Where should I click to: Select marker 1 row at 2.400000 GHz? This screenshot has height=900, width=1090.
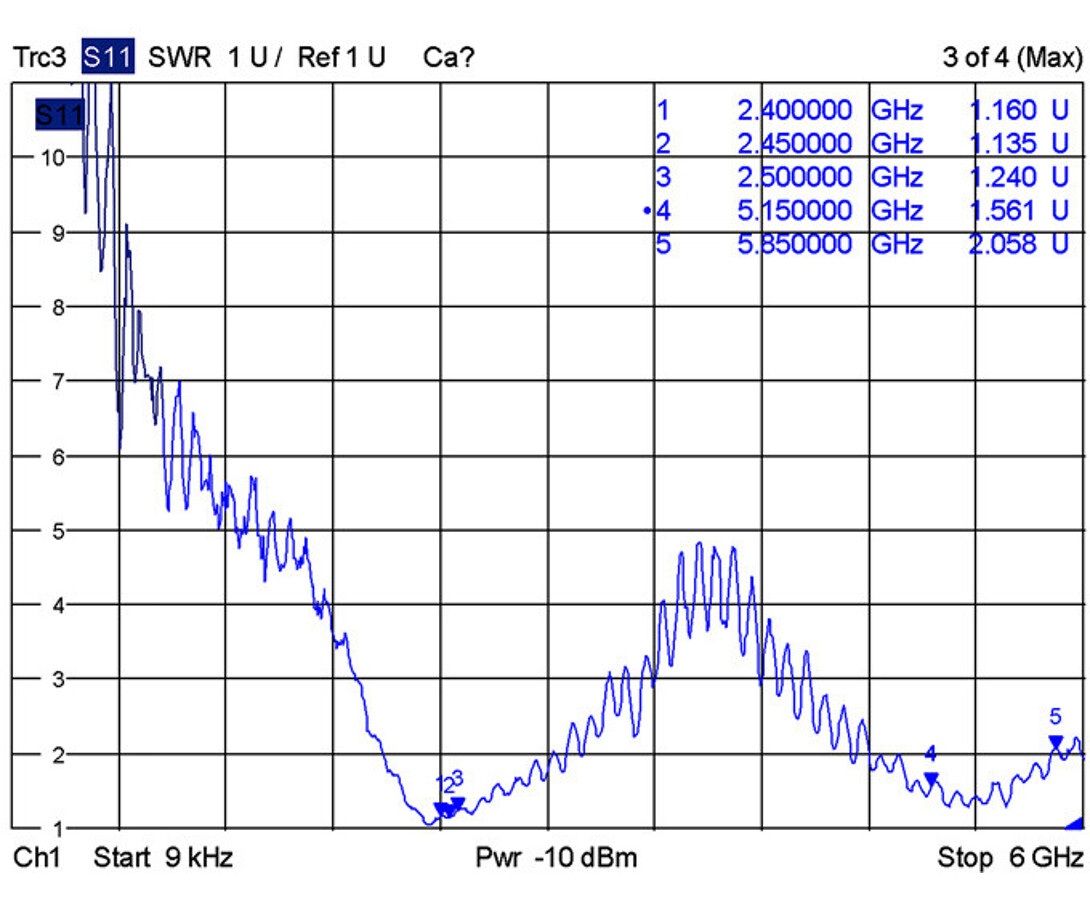pyautogui.click(x=862, y=110)
